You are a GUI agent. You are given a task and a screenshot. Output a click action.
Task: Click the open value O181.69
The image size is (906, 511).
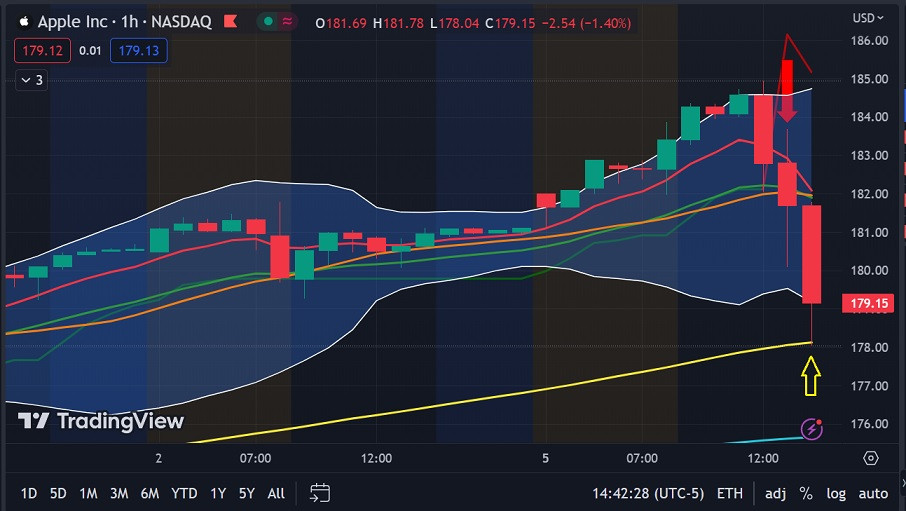(341, 23)
